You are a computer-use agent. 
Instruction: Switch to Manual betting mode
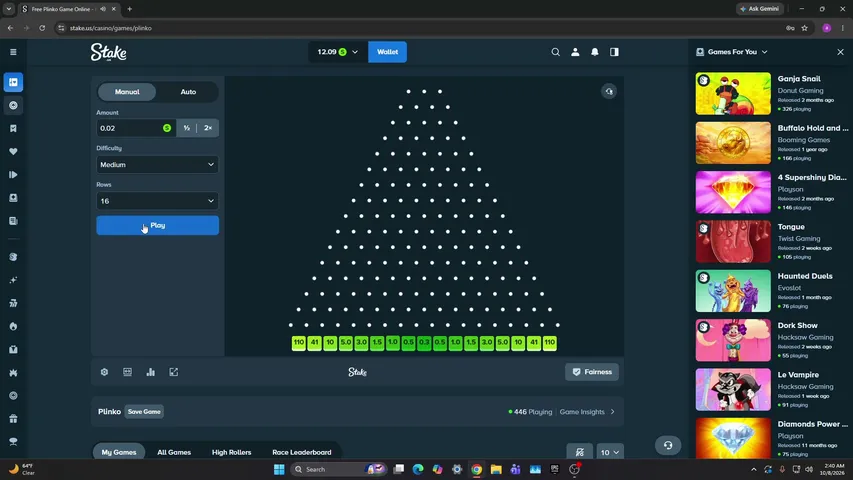tap(127, 92)
